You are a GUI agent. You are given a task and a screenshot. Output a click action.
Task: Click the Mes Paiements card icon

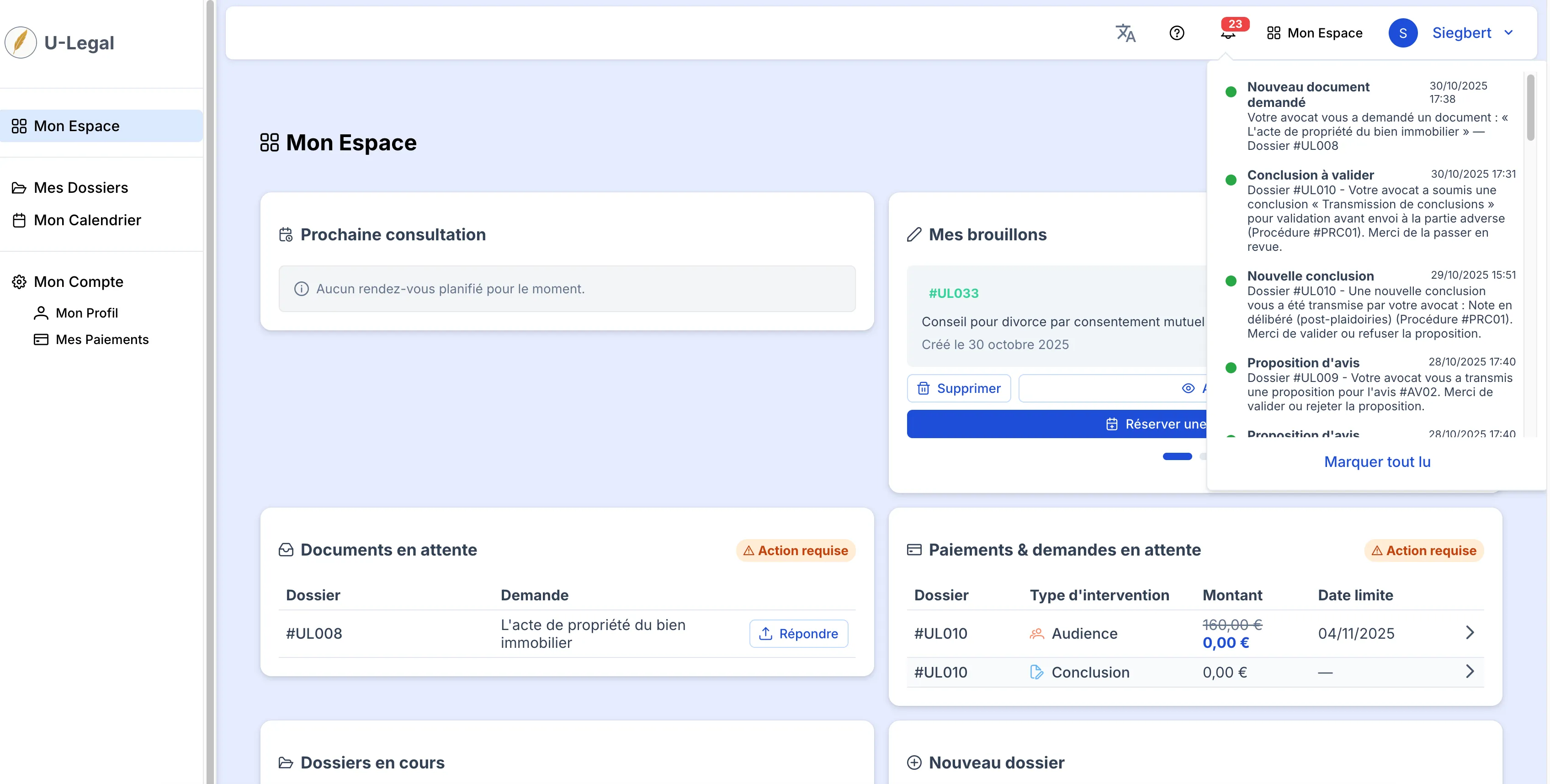(41, 339)
